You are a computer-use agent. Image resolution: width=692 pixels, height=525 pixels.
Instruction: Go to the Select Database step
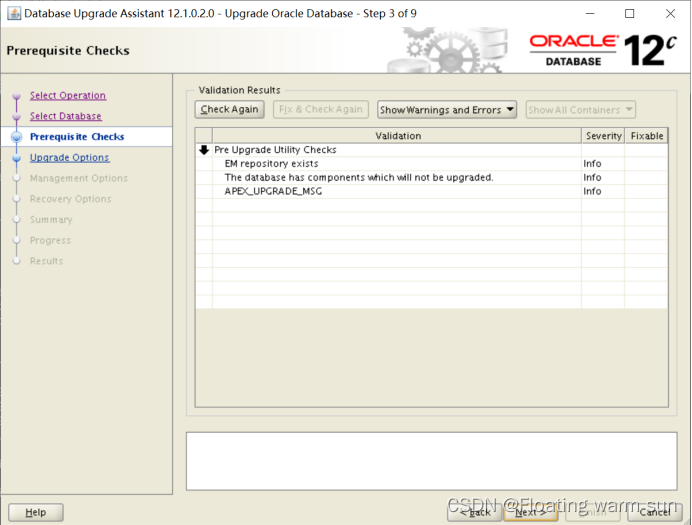[66, 116]
